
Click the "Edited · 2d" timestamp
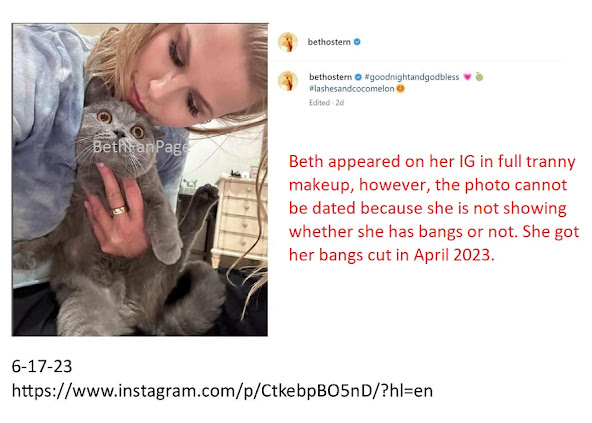[x=327, y=103]
